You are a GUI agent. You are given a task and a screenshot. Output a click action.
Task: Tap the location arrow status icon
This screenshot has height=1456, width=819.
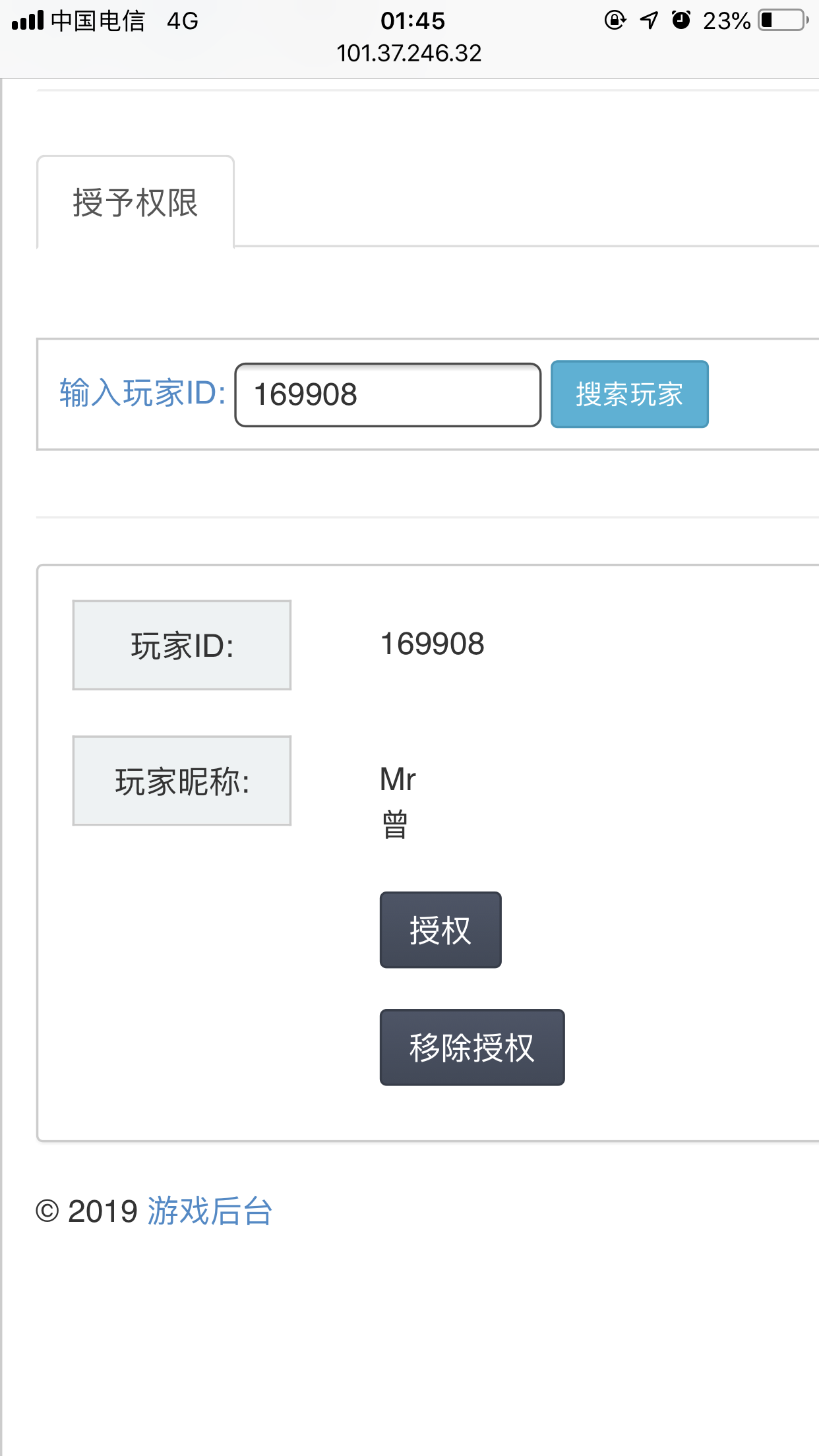point(649,20)
